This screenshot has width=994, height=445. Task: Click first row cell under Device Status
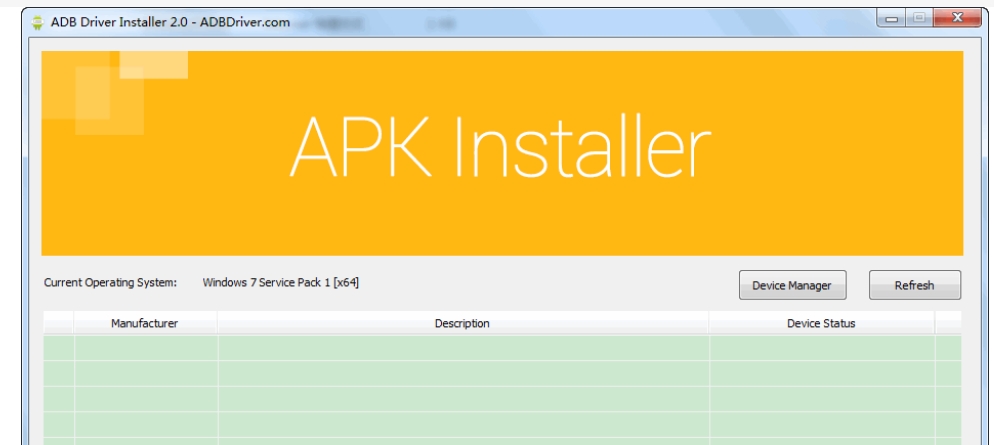(821, 348)
